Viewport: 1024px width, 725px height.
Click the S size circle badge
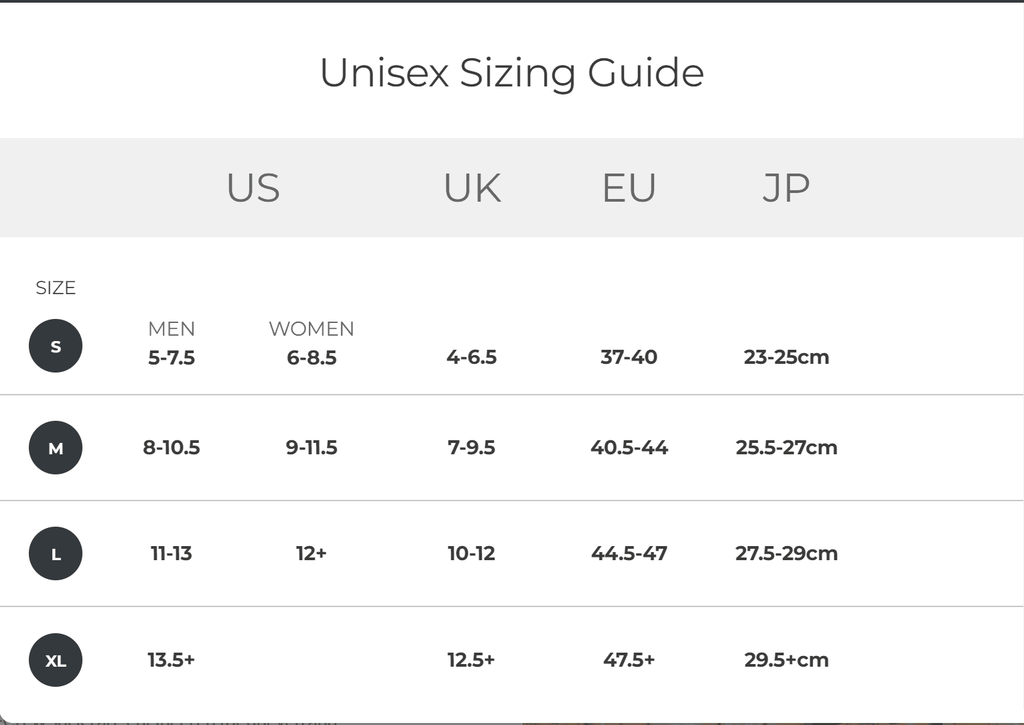pos(56,346)
